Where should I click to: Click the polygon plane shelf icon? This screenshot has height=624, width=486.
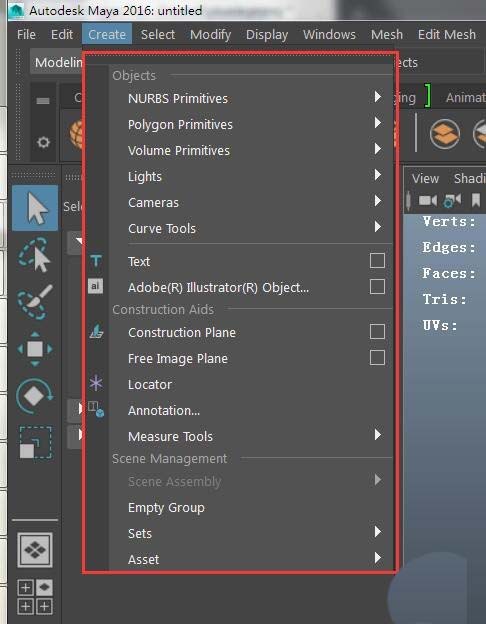coord(445,134)
